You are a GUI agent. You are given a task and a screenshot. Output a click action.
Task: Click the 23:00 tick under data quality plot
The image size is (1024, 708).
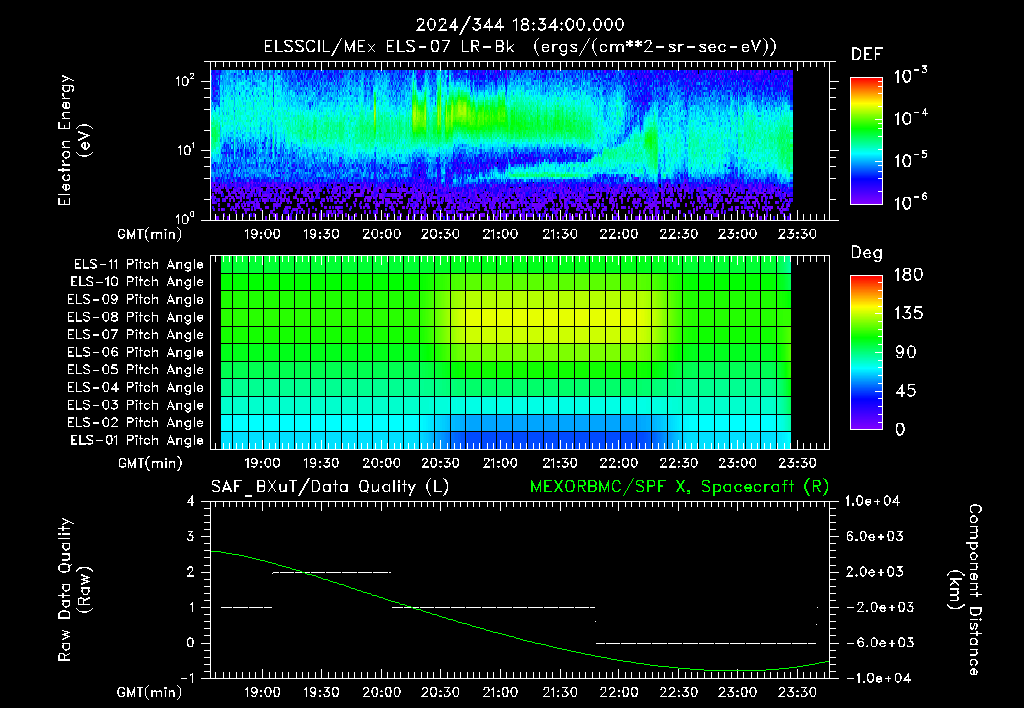pyautogui.click(x=737, y=692)
